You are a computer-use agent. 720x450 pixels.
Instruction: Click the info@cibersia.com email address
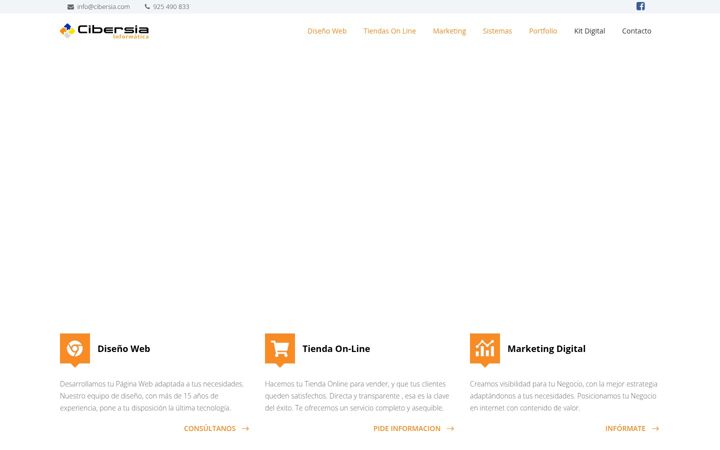point(103,7)
